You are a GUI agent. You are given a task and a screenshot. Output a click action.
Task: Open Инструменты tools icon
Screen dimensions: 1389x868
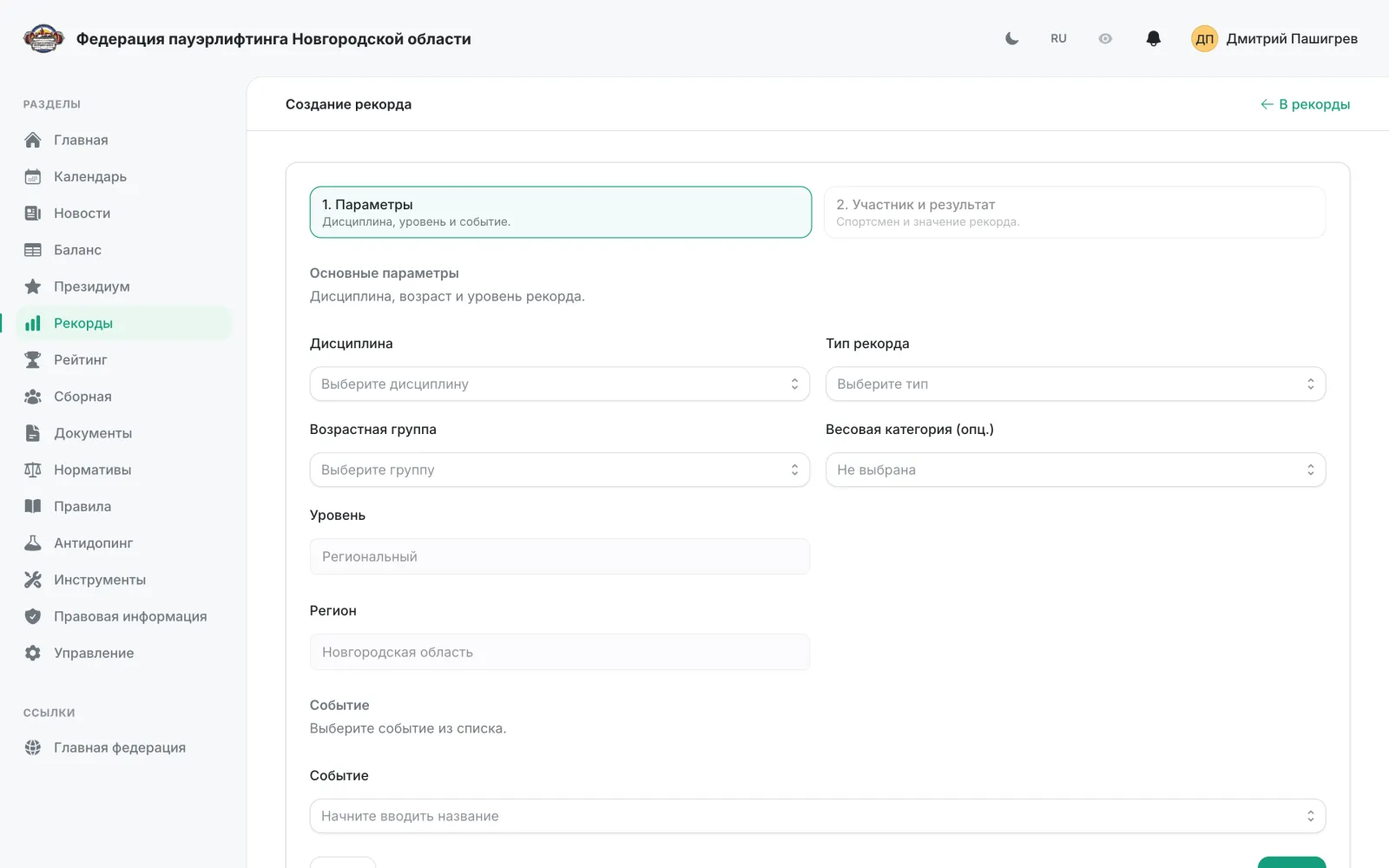point(33,579)
